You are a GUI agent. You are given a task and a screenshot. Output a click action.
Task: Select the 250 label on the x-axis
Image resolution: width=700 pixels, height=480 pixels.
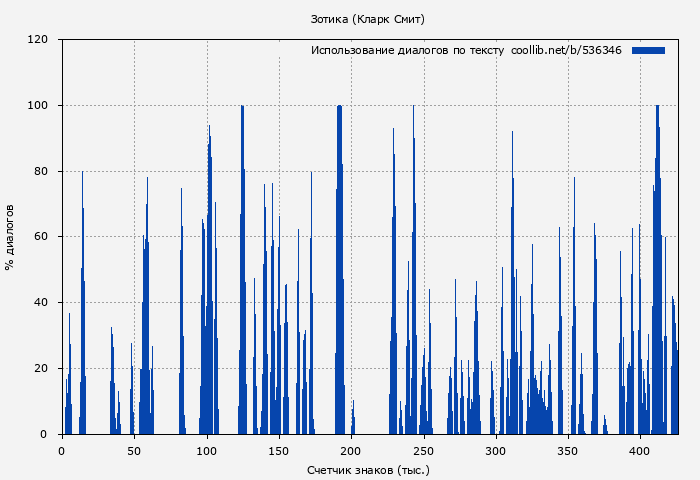coord(424,451)
